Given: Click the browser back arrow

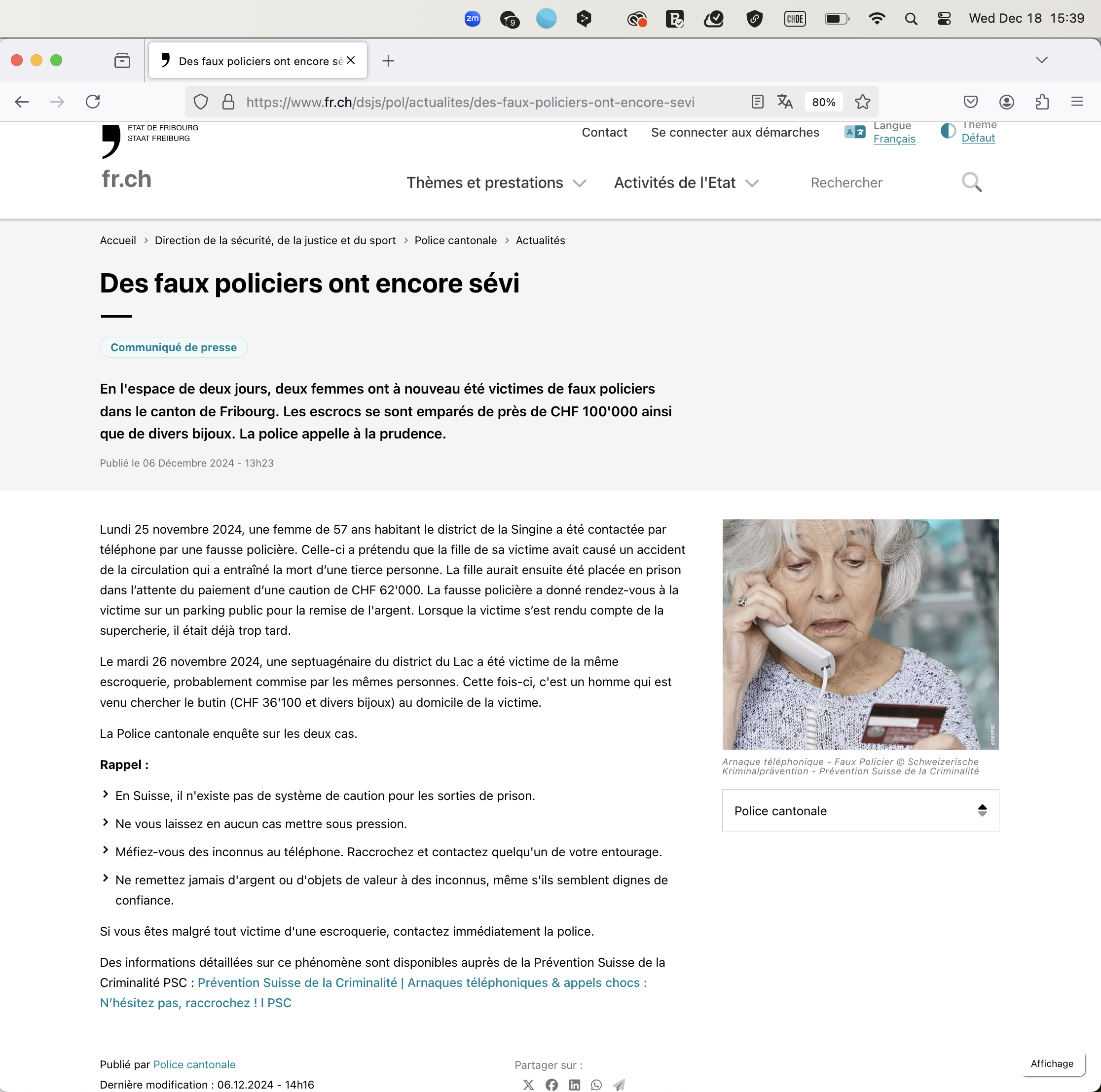Looking at the screenshot, I should tap(22, 102).
